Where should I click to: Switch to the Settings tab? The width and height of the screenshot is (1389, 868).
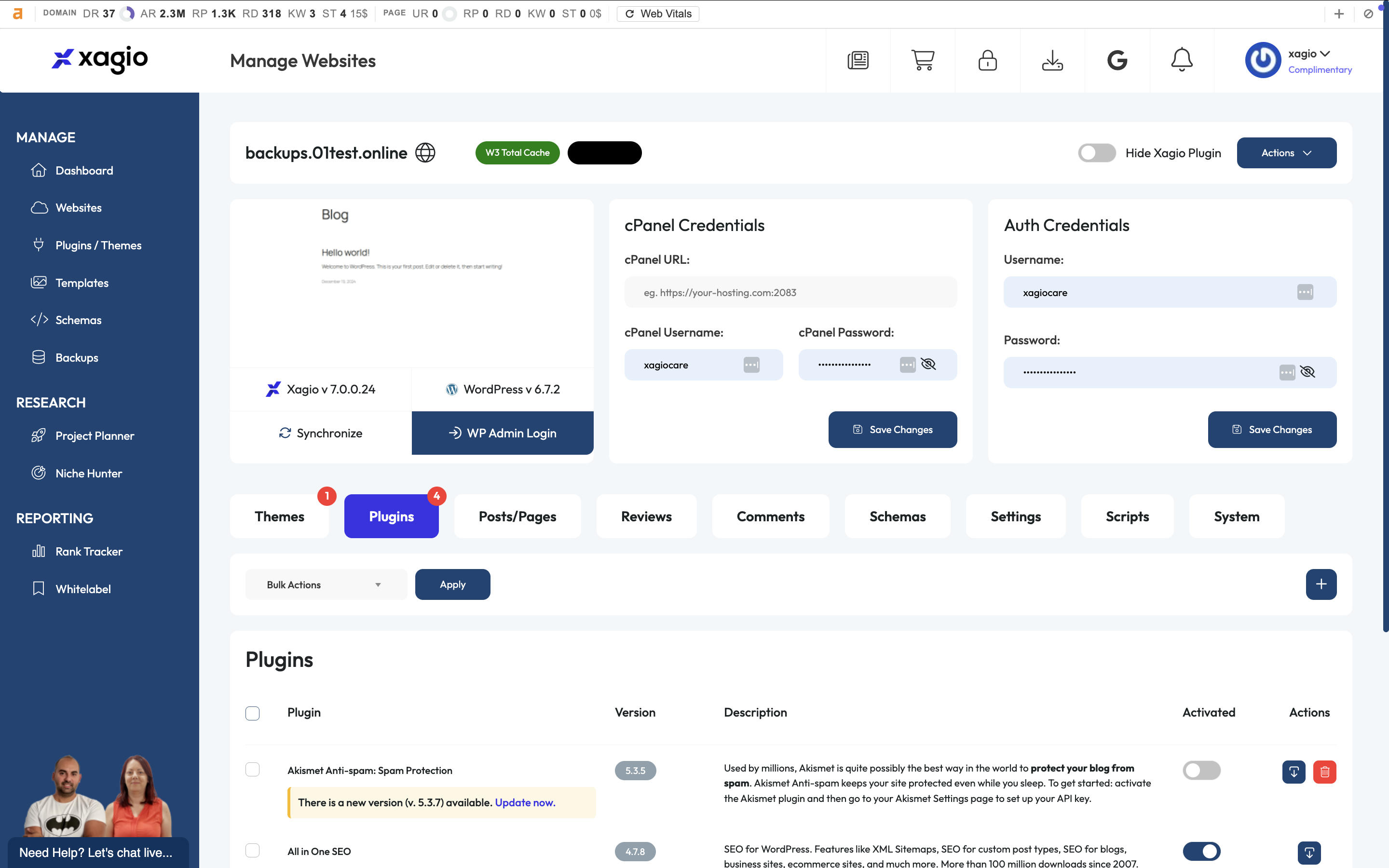click(x=1015, y=516)
